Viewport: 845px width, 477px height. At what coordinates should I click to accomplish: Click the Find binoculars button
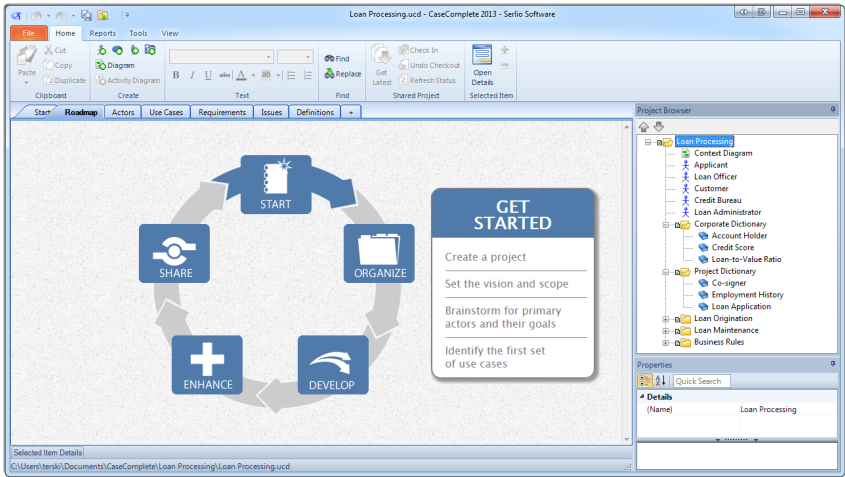(337, 59)
